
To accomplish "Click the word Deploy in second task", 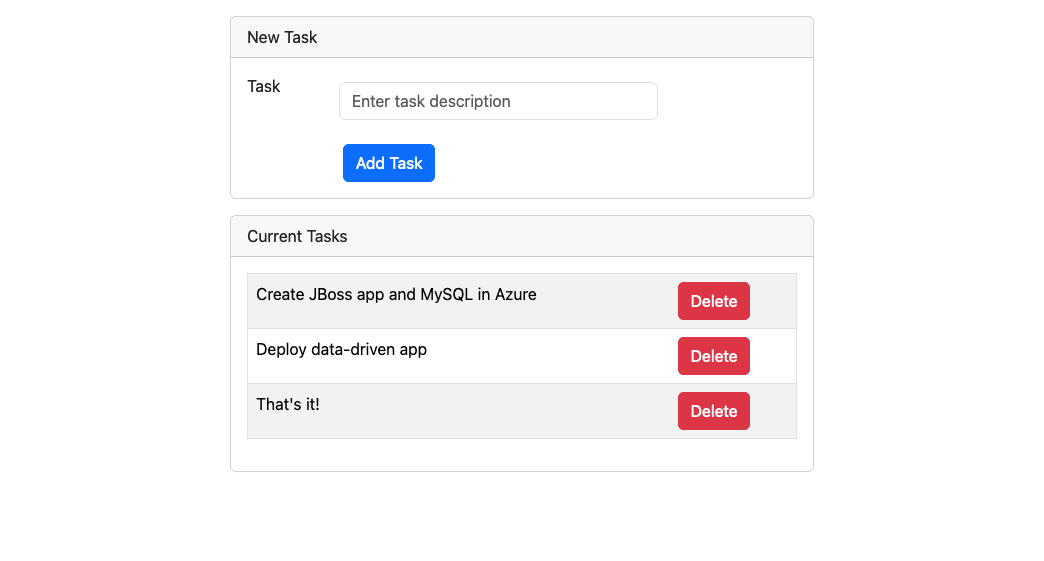I will (x=281, y=349).
